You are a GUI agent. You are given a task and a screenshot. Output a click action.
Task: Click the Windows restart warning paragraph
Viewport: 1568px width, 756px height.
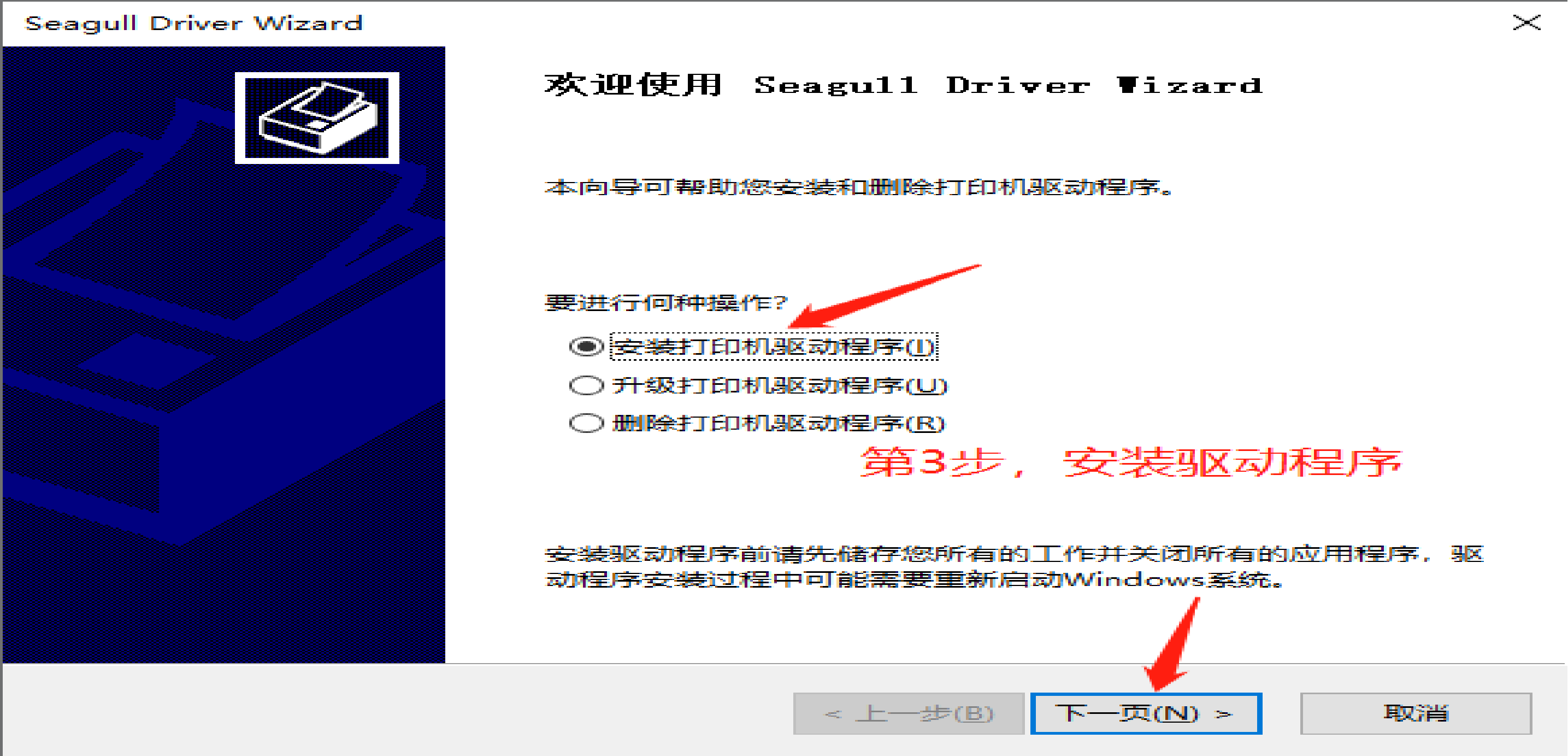coord(1015,566)
